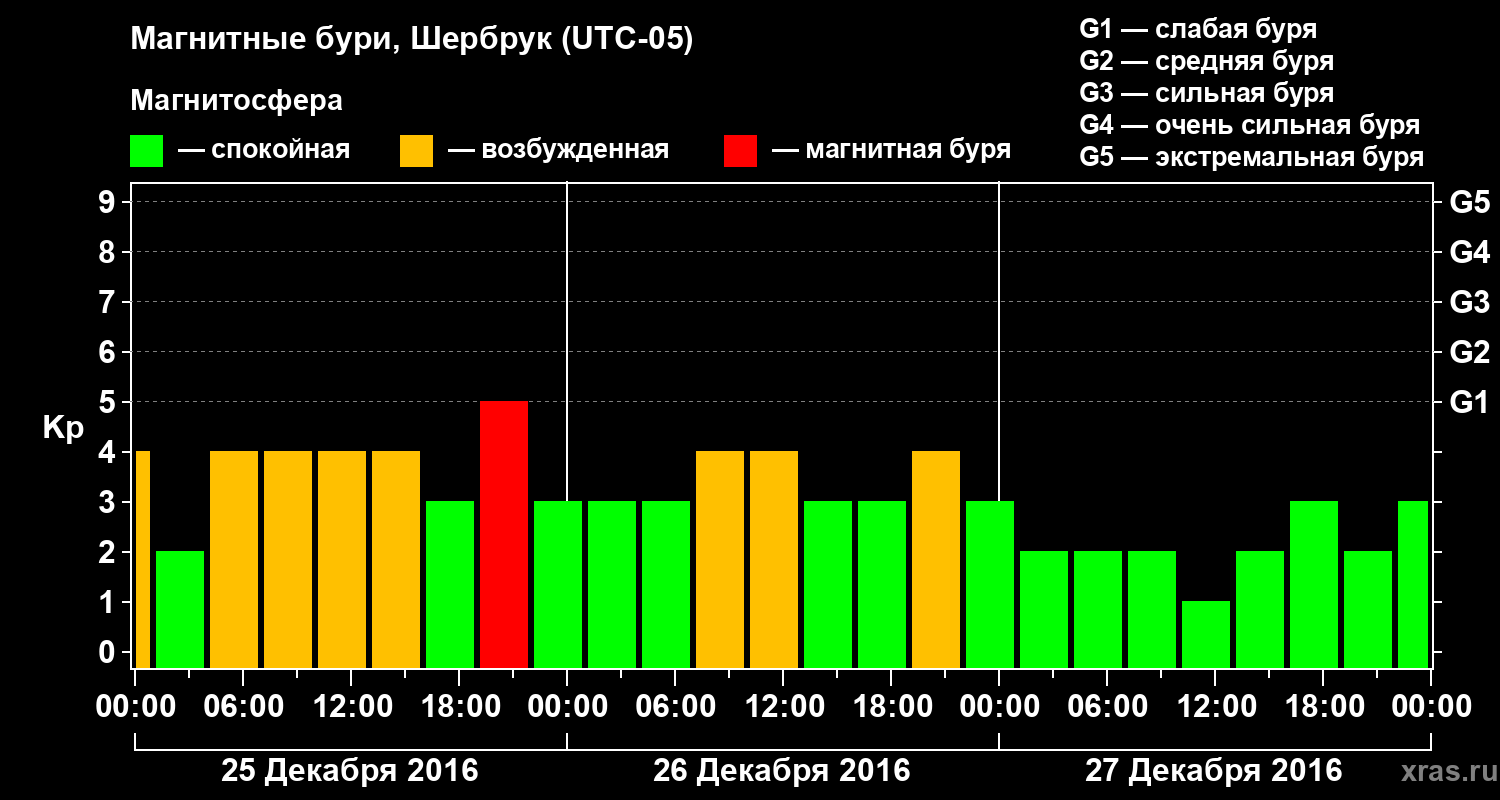Select the date label '27 Декабря 2016'
The image size is (1500, 800).
(x=1214, y=771)
